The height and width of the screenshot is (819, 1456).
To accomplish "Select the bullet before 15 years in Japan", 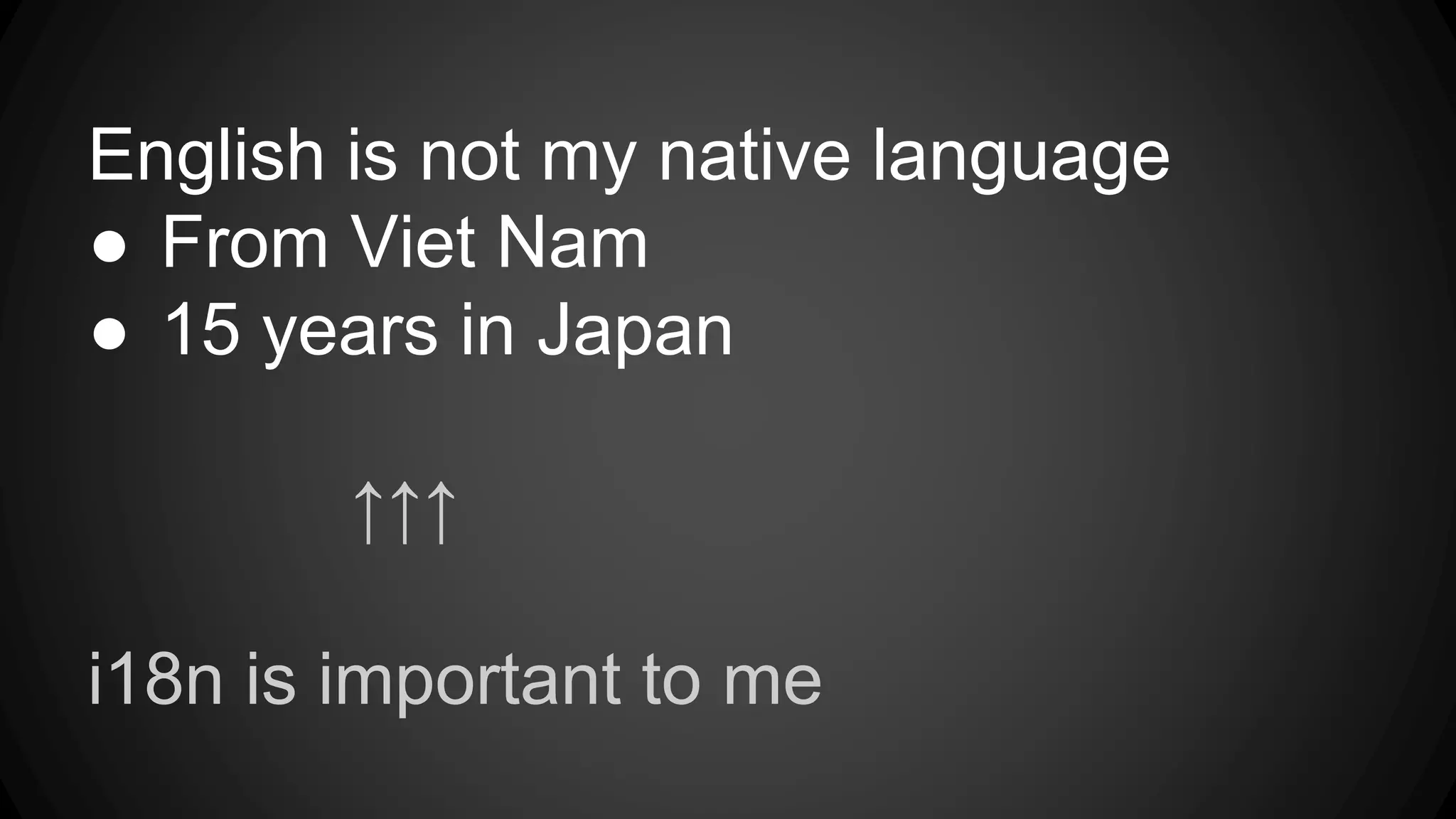I will coord(109,336).
